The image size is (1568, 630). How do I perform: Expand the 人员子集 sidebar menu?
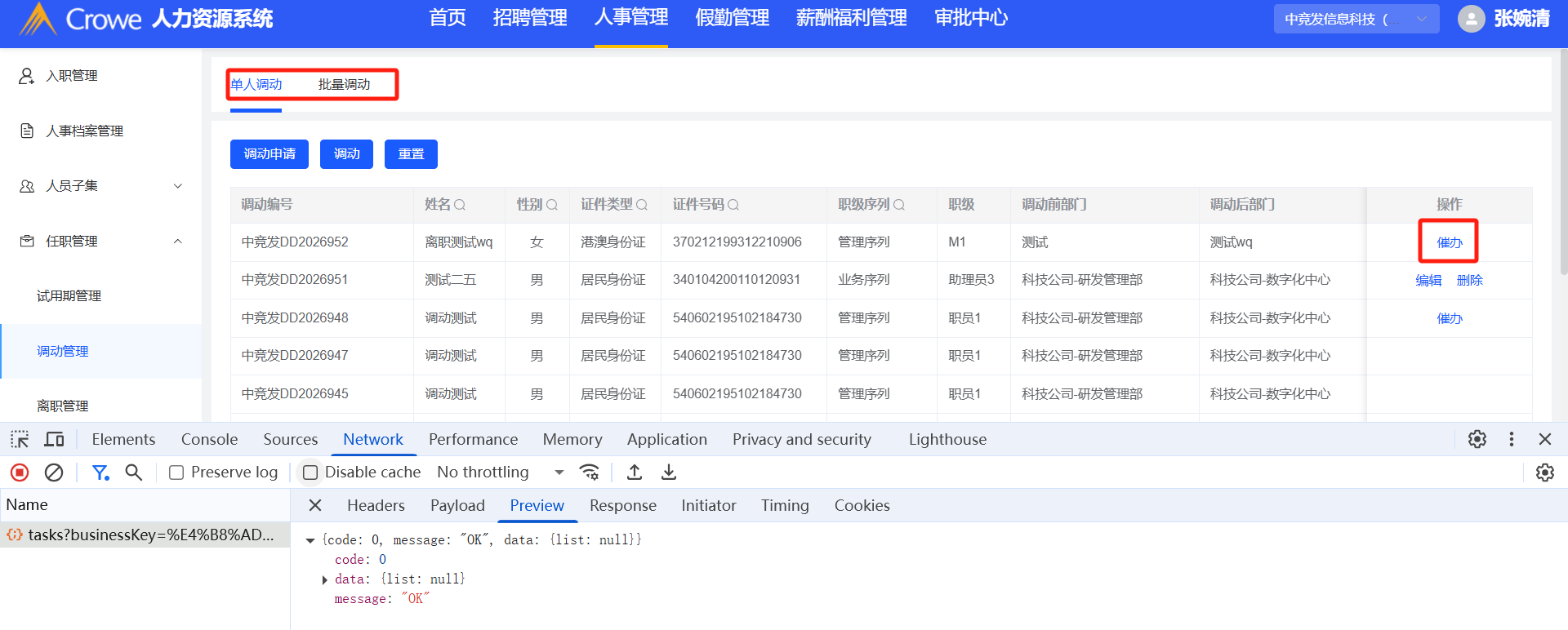178,186
